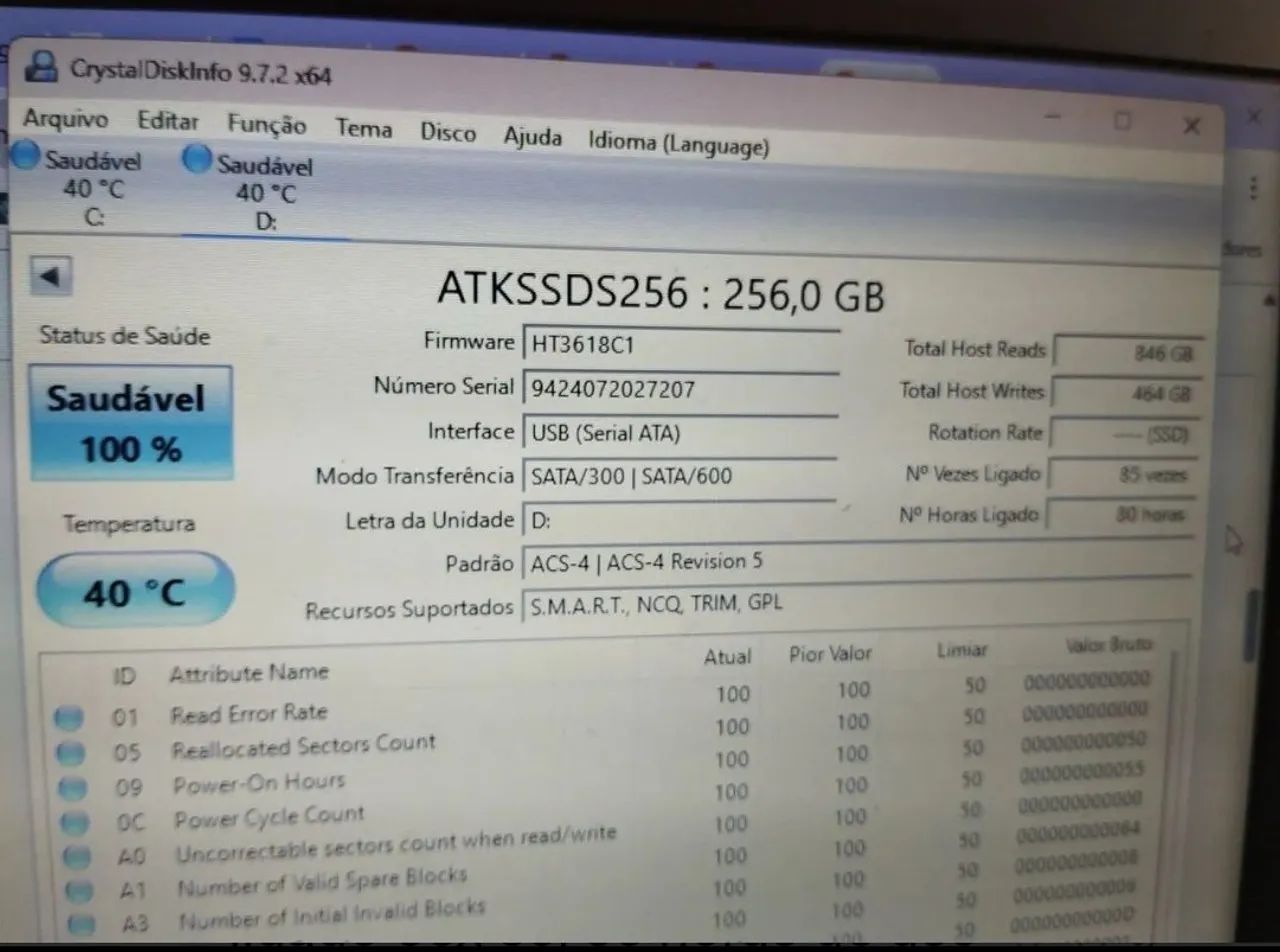Click the status icon for attribute A1
The image size is (1280, 952).
click(x=79, y=890)
